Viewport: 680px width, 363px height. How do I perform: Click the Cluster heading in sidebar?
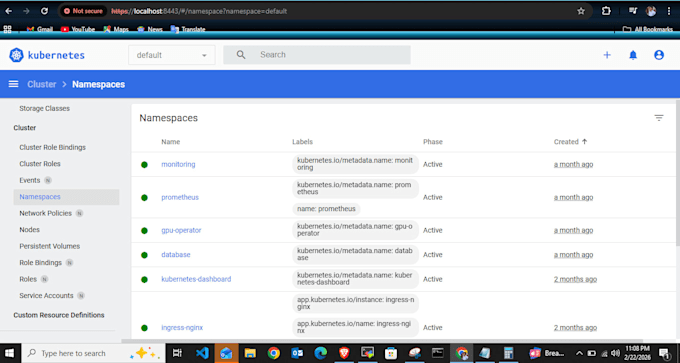(x=25, y=128)
